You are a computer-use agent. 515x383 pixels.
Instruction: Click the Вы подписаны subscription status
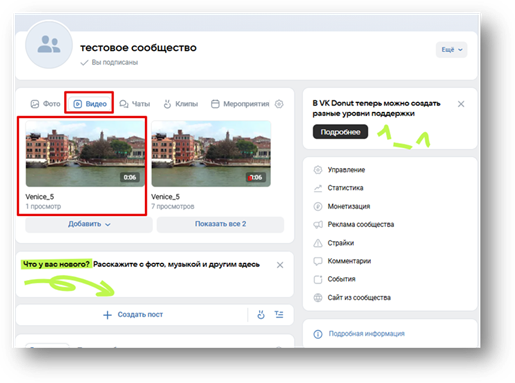(x=109, y=62)
